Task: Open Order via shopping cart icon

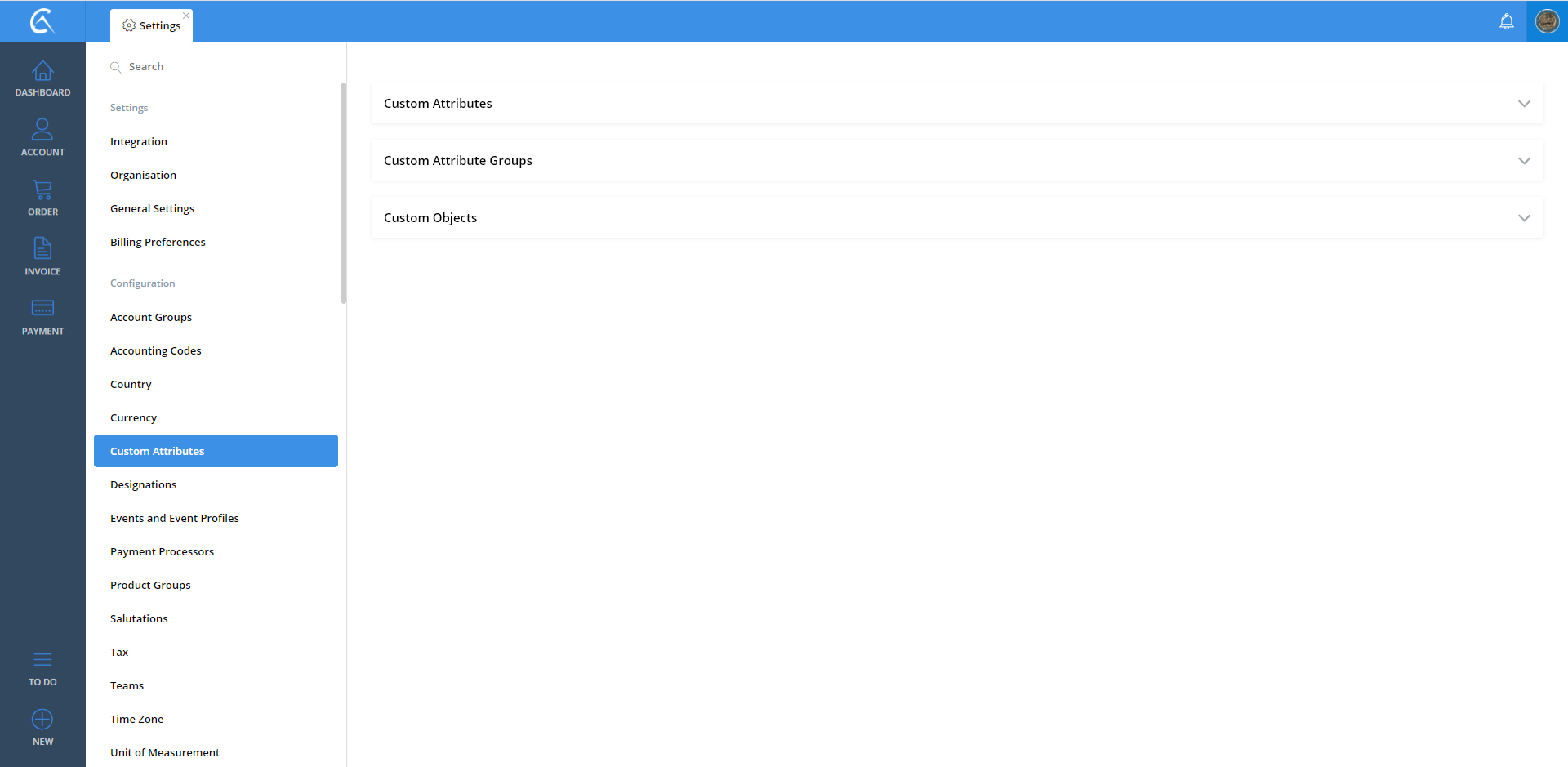Action: click(42, 191)
